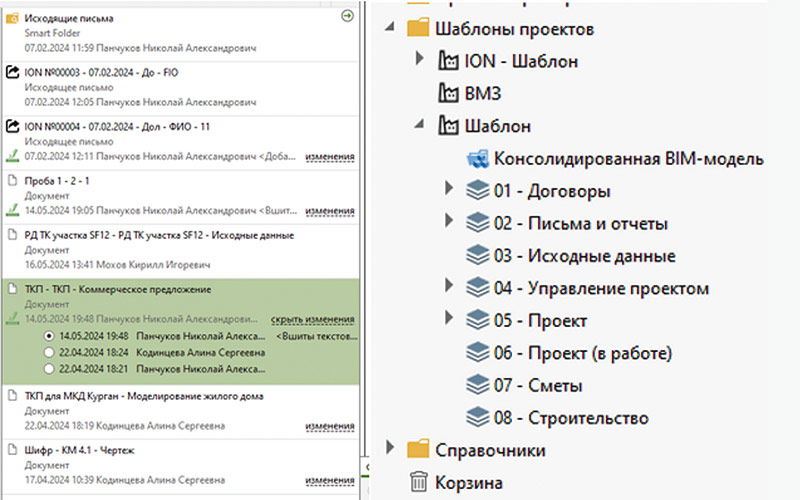Click the Шаблоны проектов folder icon
Viewport: 800px width, 500px height.
(418, 28)
